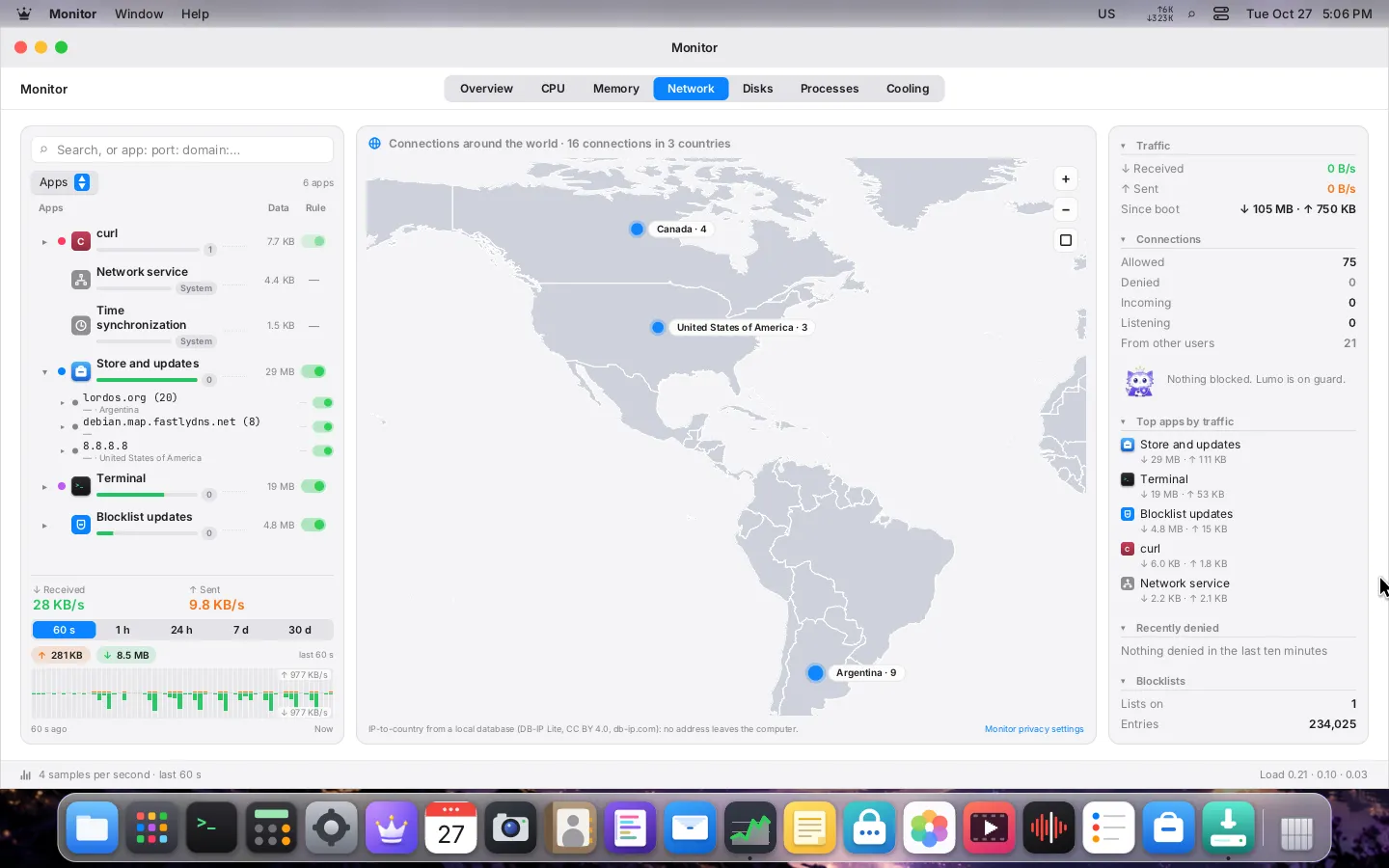This screenshot has width=1389, height=868.
Task: Click the Network service icon in the Apps list
Action: coord(81,280)
